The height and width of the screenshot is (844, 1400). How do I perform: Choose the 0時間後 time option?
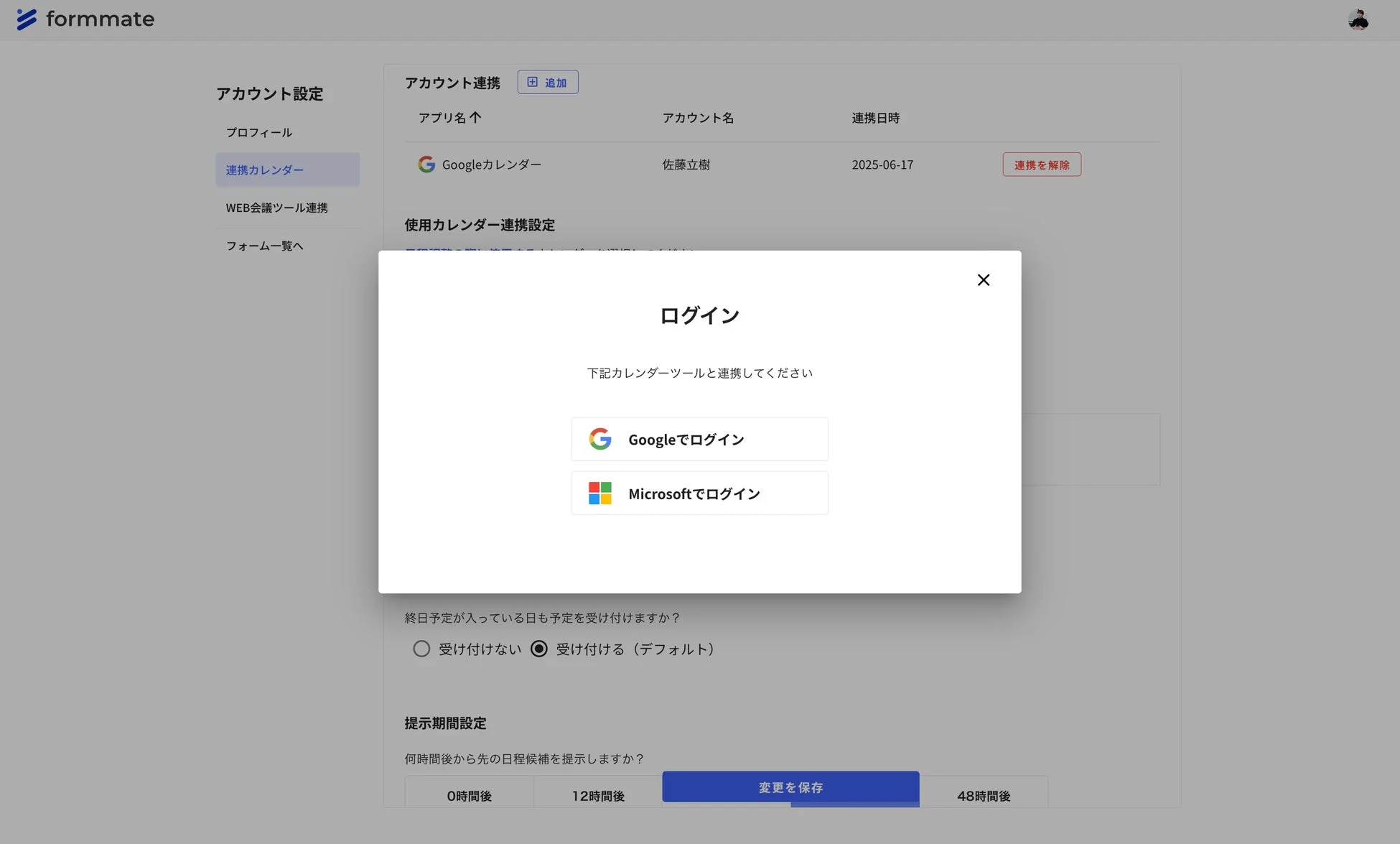click(470, 795)
